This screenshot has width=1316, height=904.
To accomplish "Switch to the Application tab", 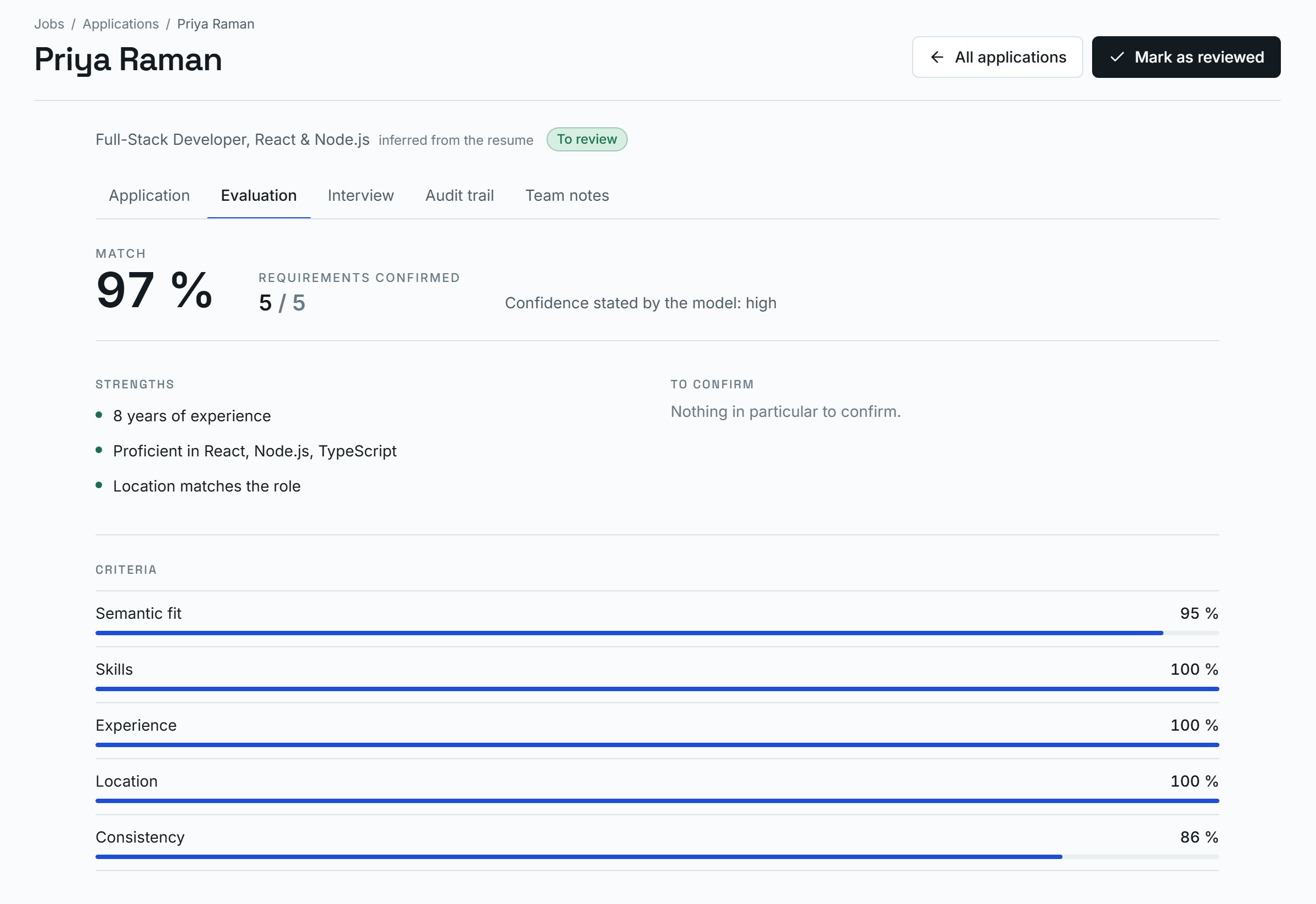I will click(149, 195).
